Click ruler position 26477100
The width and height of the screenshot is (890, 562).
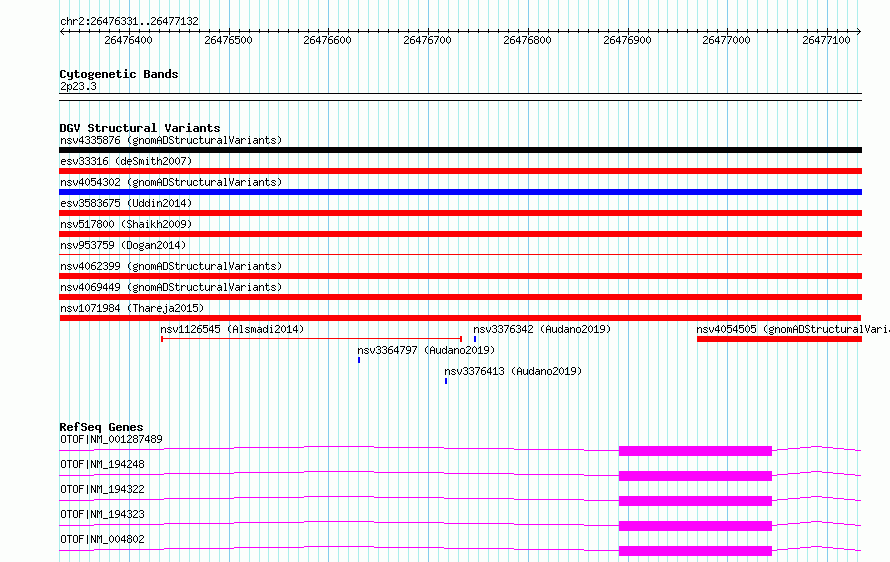tap(826, 40)
